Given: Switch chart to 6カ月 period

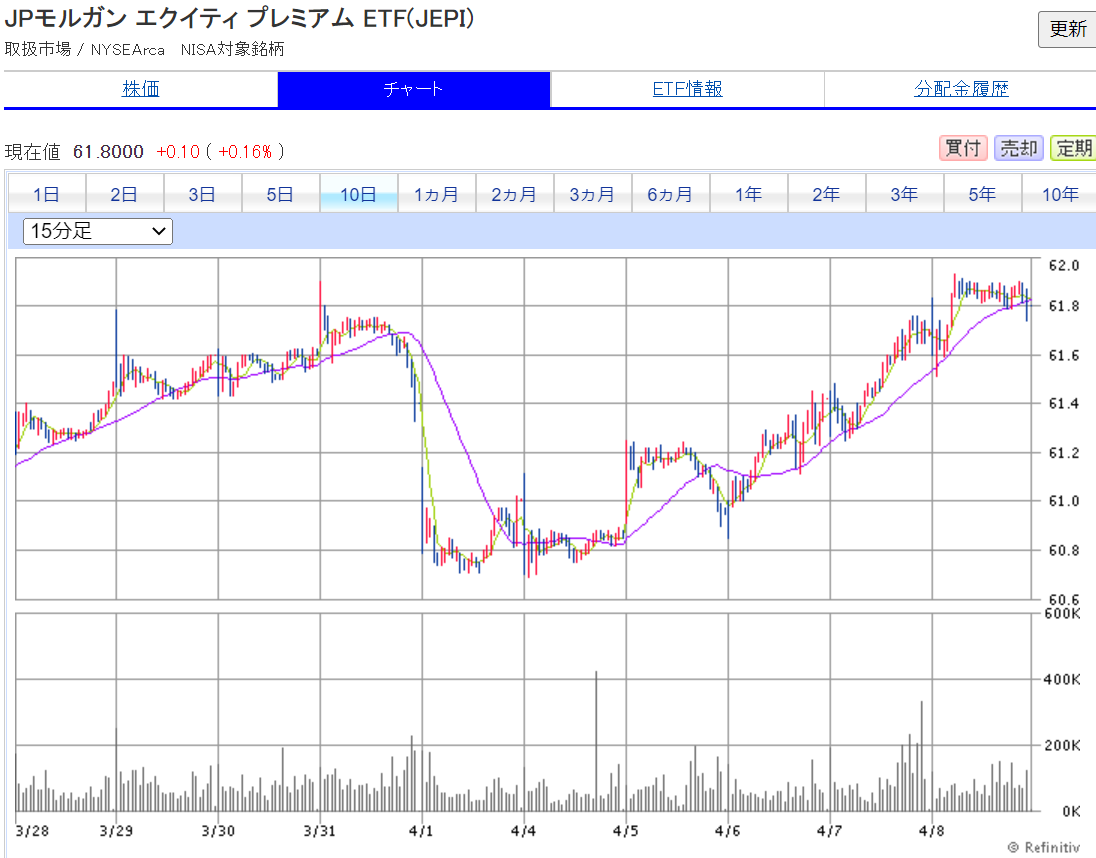Looking at the screenshot, I should pyautogui.click(x=670, y=194).
